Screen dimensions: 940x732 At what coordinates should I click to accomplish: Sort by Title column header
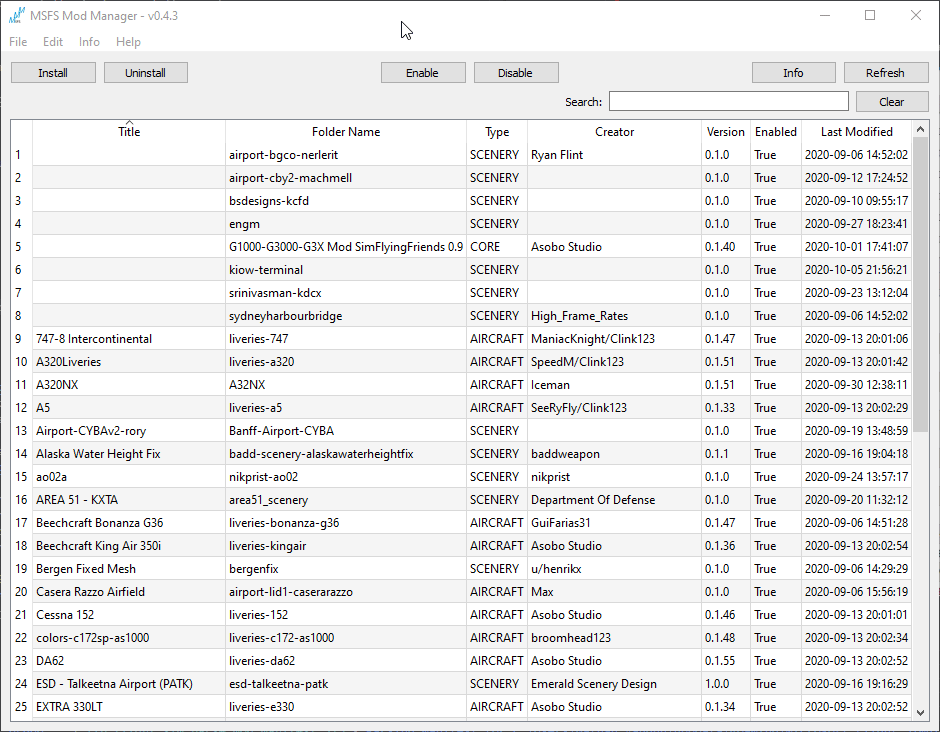tap(129, 131)
